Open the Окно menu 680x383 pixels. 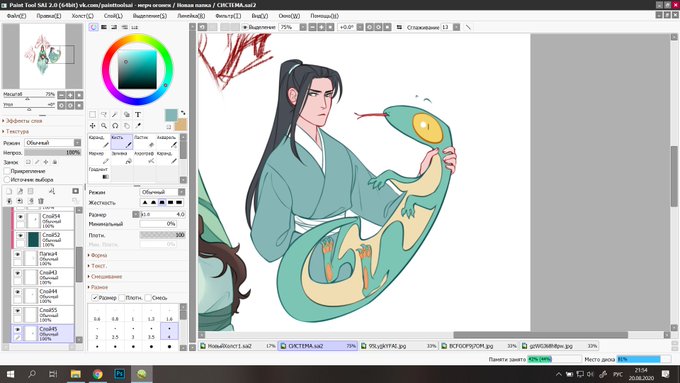[289, 16]
